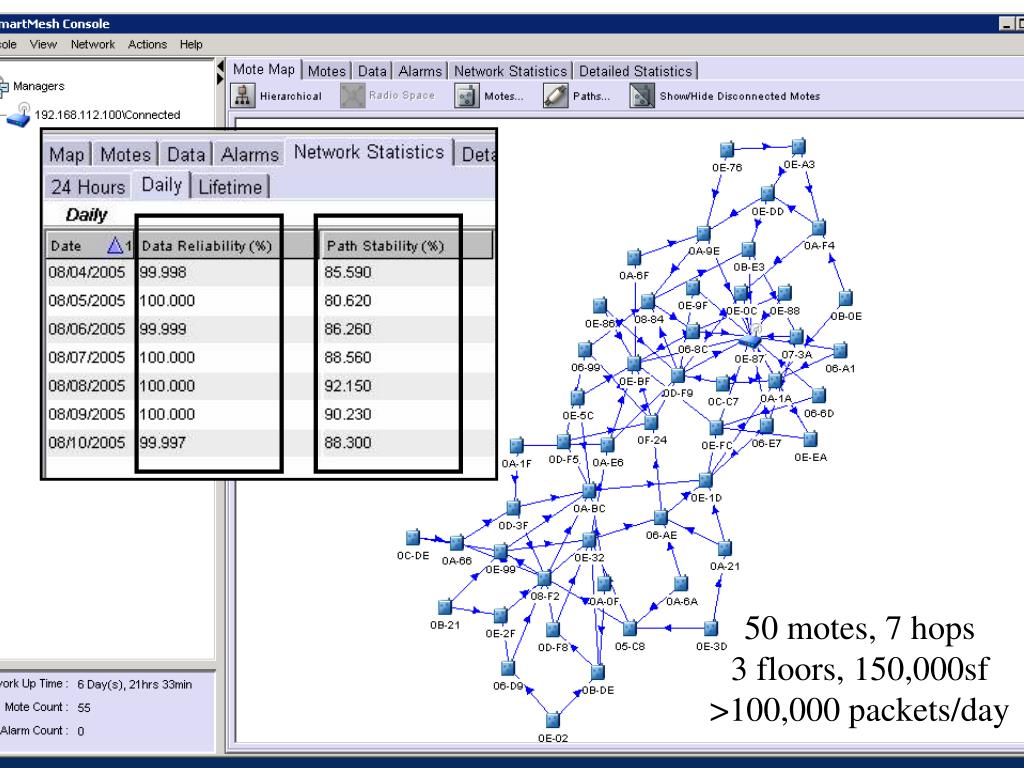This screenshot has width=1024, height=768.
Task: Click the Date column header
Action: [x=90, y=246]
